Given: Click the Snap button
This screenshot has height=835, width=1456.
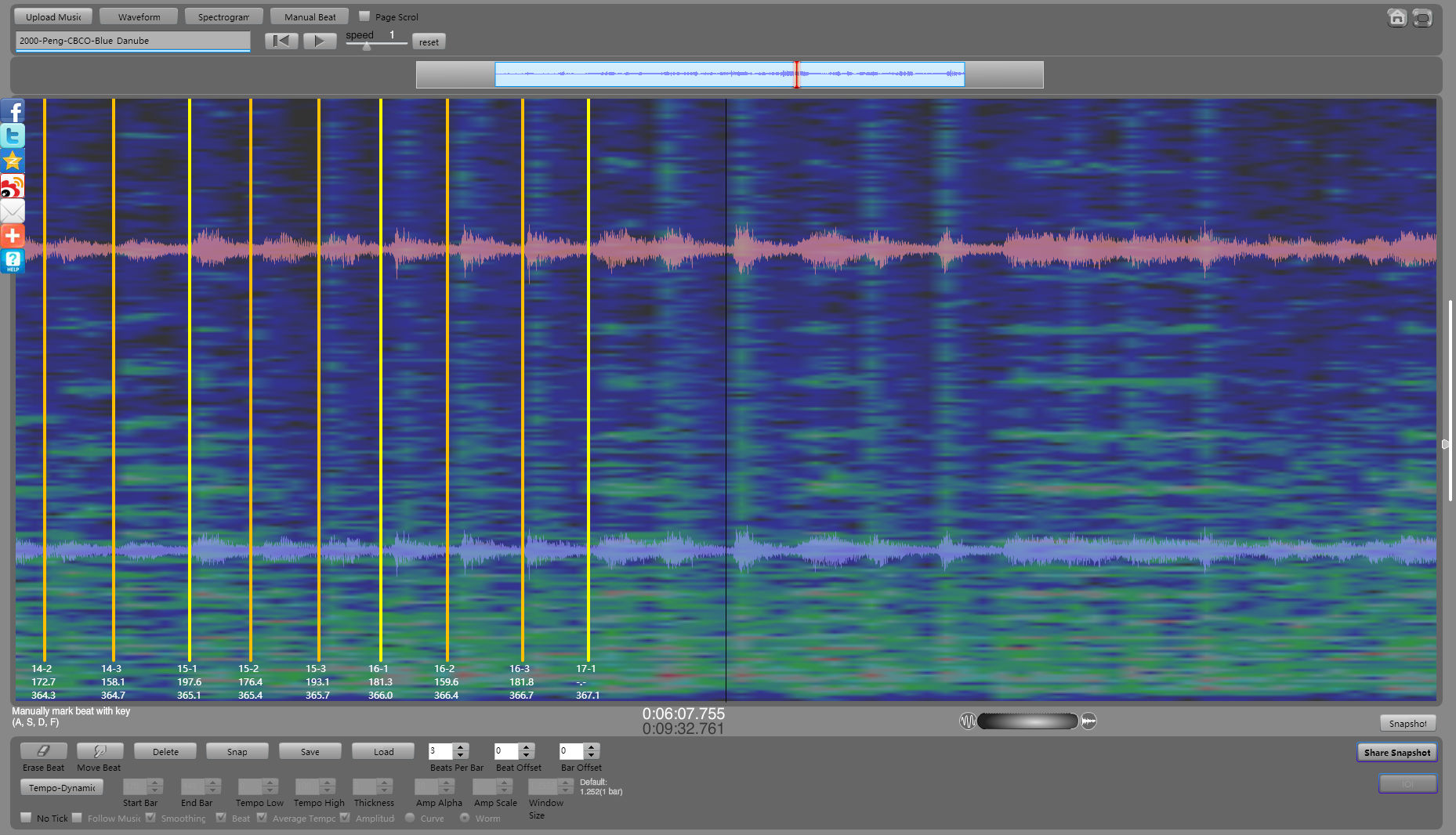Looking at the screenshot, I should 237,751.
